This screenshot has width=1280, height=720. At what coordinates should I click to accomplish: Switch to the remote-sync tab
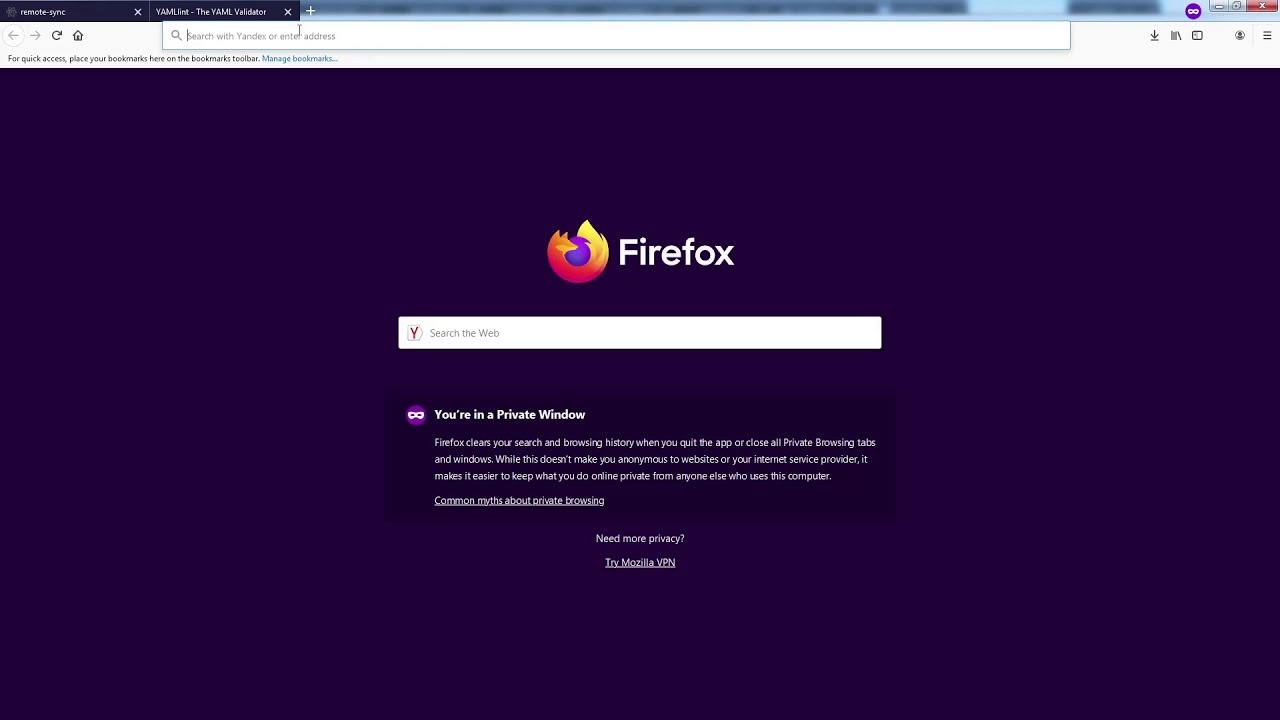point(74,12)
